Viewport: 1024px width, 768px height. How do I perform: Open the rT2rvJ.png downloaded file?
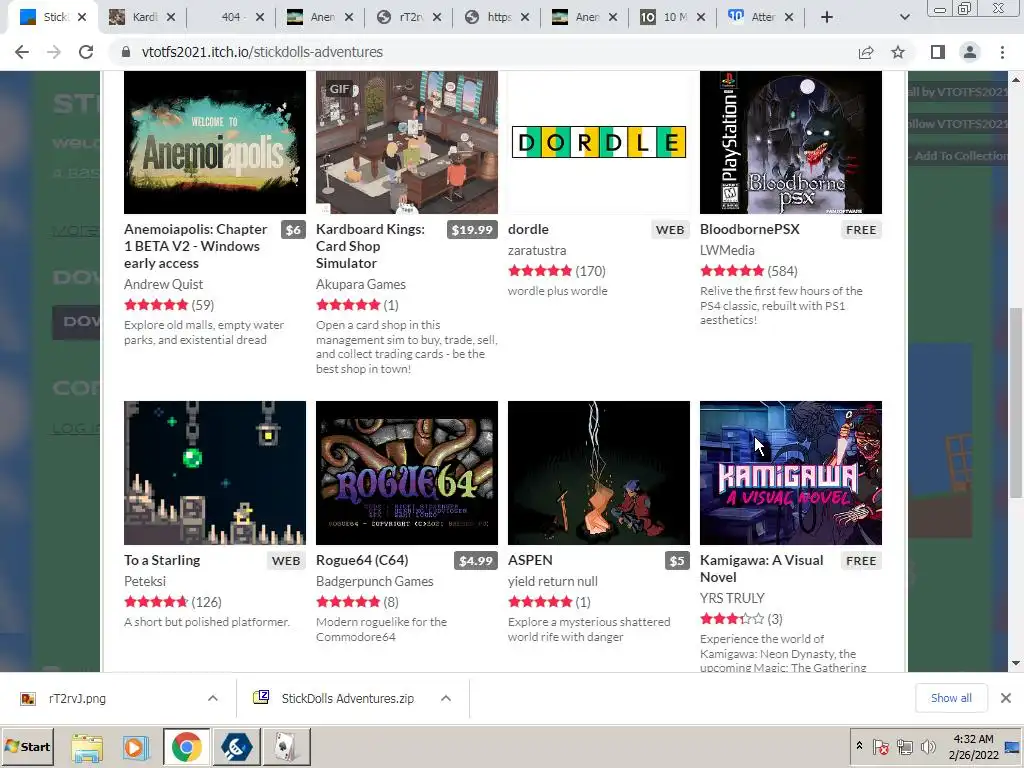tap(77, 699)
